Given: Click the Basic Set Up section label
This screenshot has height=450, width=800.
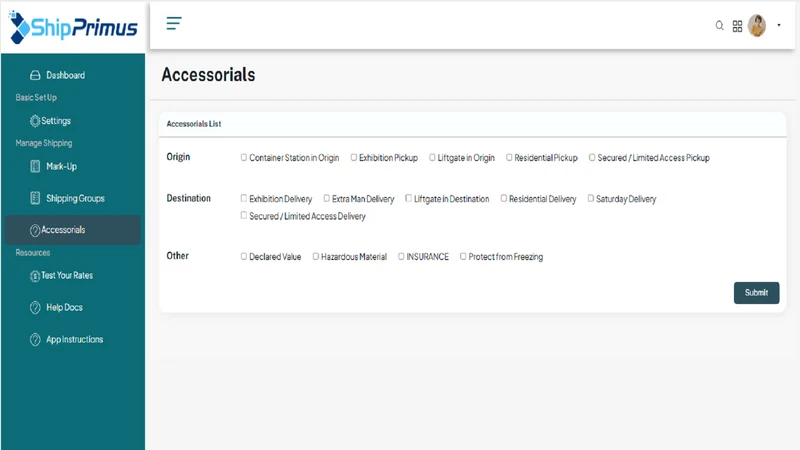Looking at the screenshot, I should click(36, 97).
